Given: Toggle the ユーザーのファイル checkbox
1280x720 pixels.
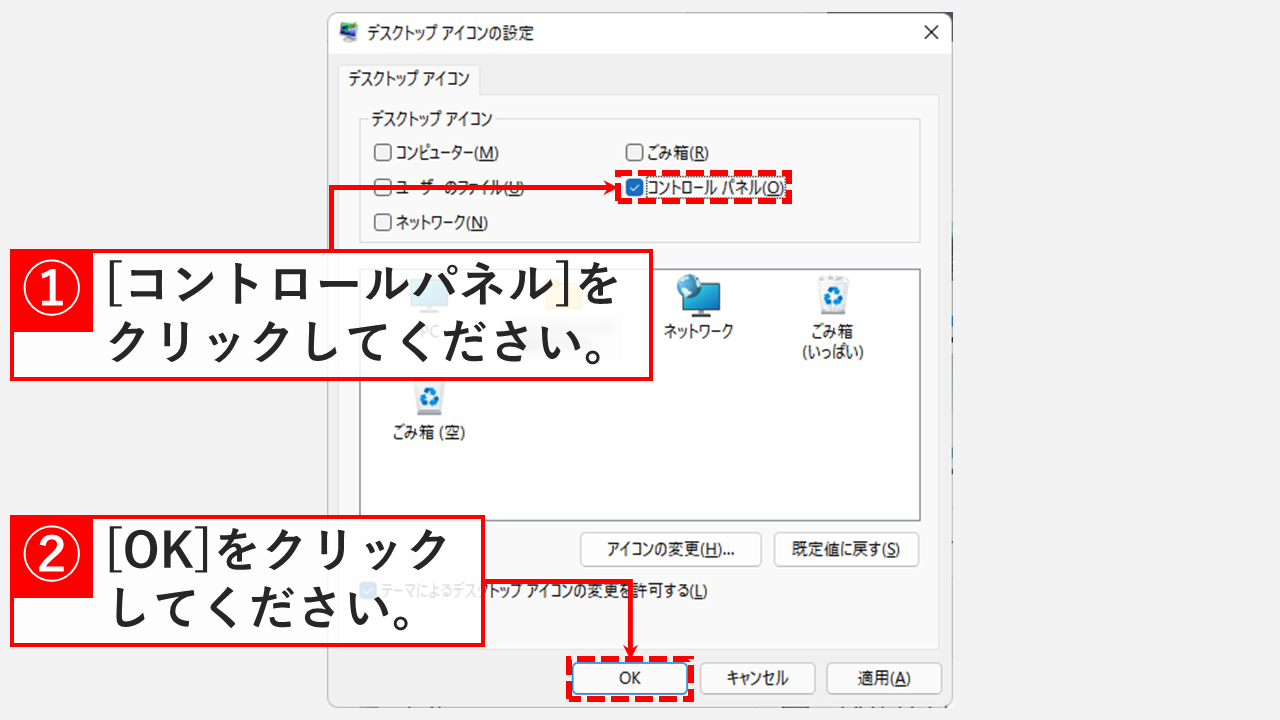Looking at the screenshot, I should [383, 187].
